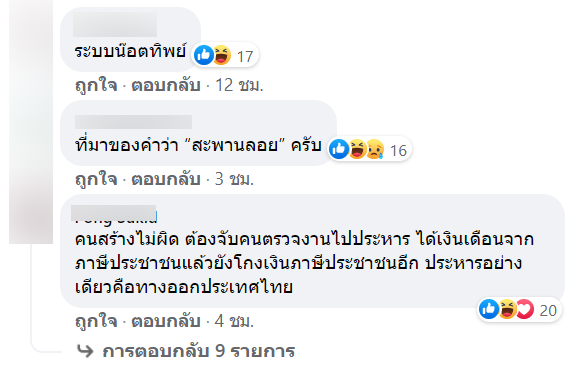
Task: Click laughing emoji on first comment
Action: click(222, 55)
